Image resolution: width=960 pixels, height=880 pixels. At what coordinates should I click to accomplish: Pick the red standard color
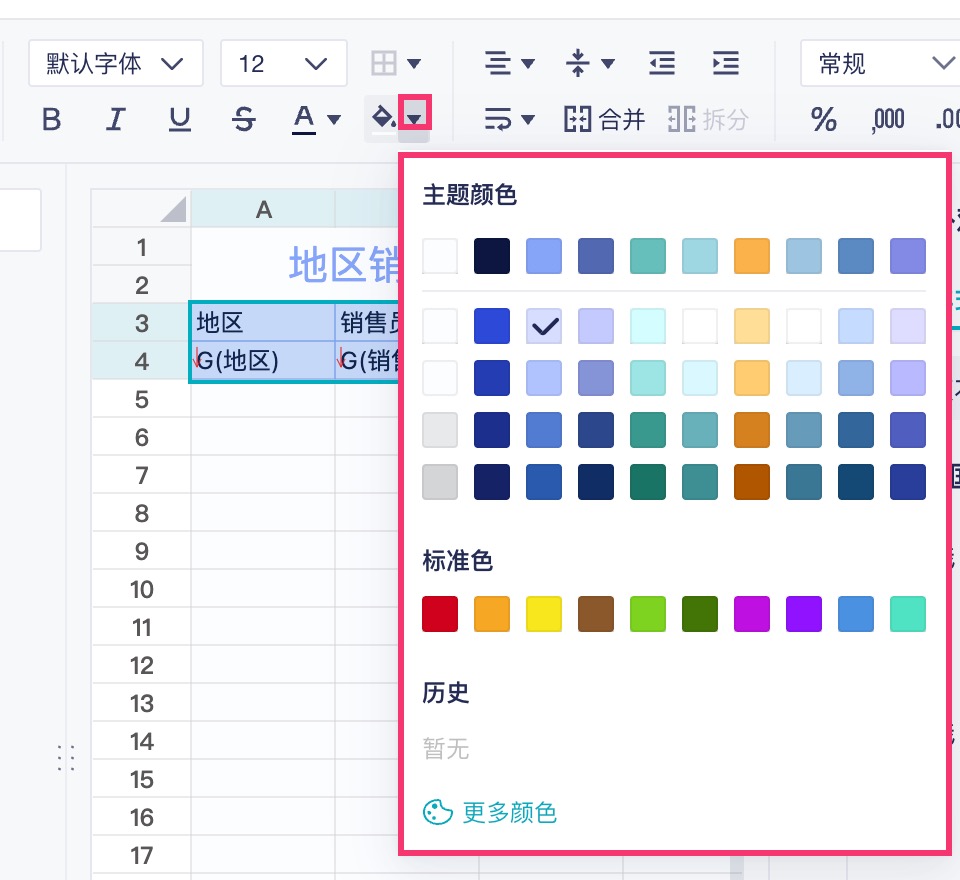click(x=440, y=614)
